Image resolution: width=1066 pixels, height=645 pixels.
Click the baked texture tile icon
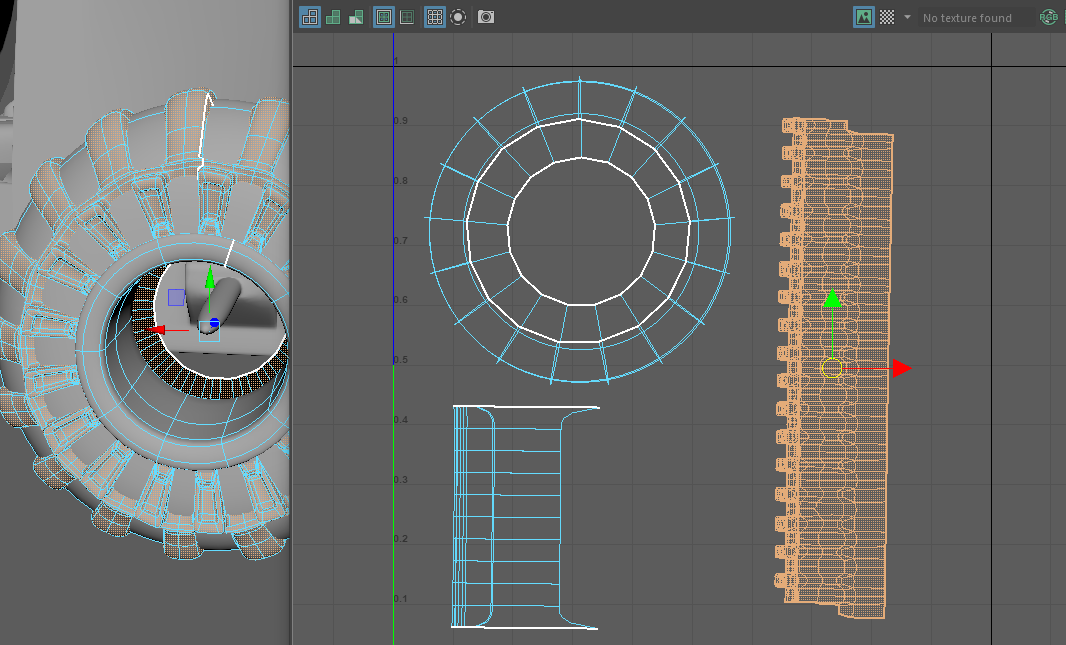(x=354, y=17)
